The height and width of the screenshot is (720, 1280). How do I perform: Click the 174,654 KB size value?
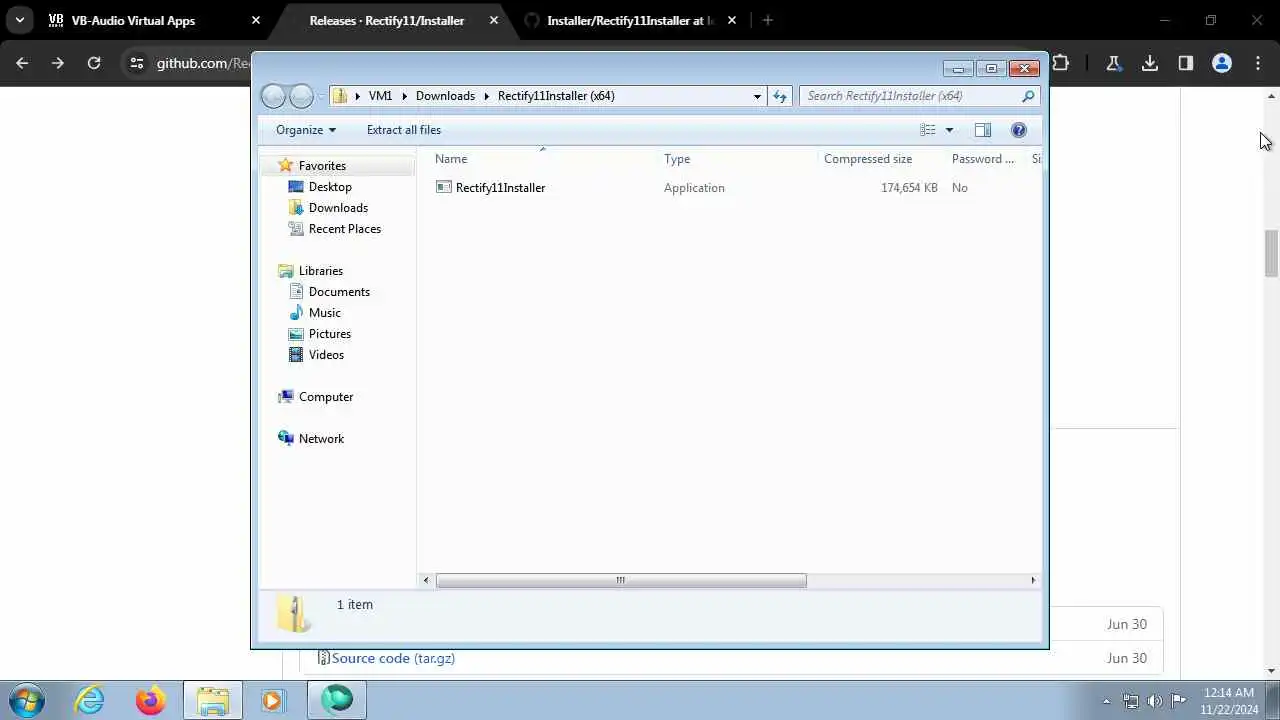pos(909,188)
